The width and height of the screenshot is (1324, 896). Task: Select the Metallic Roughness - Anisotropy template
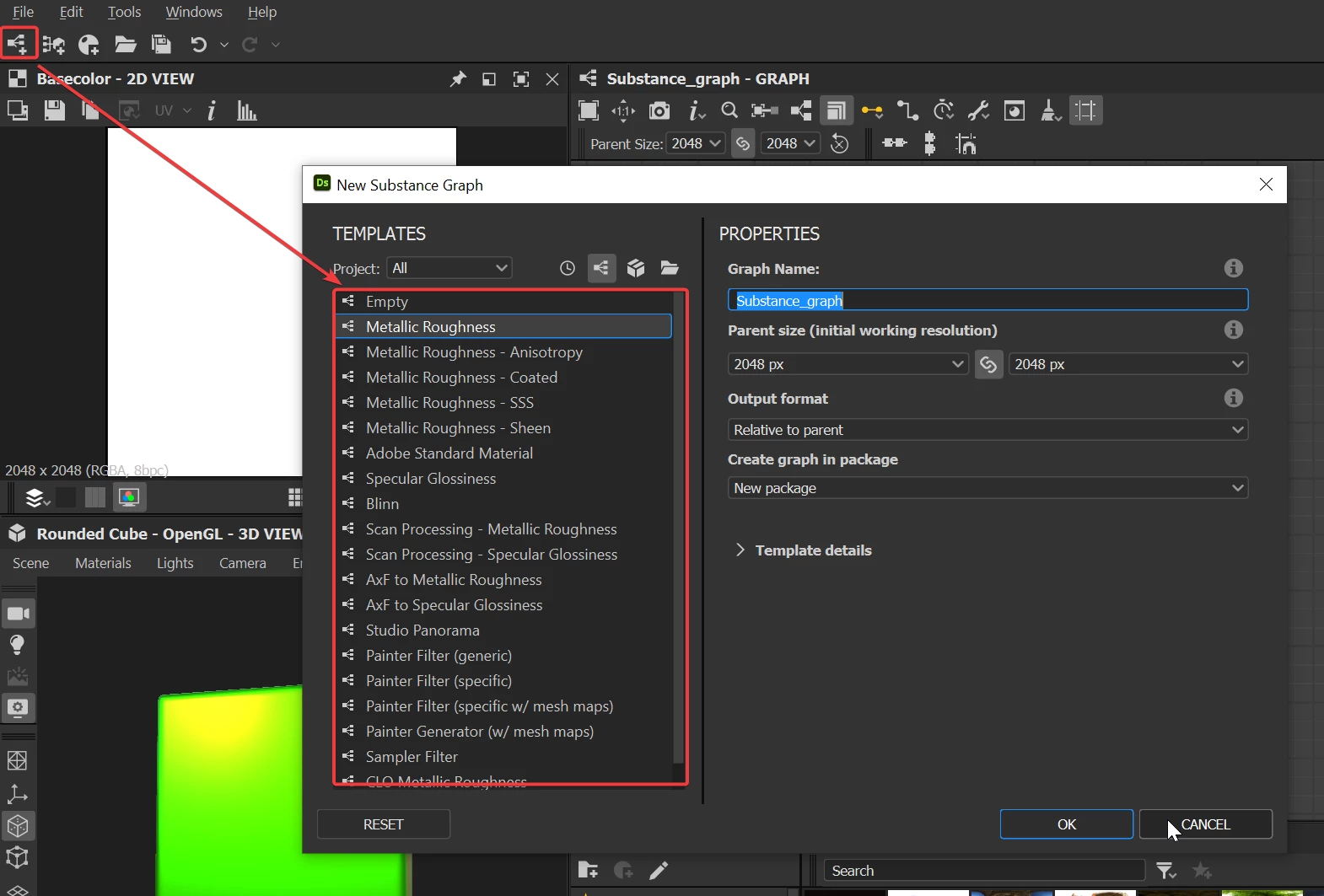[x=503, y=352]
